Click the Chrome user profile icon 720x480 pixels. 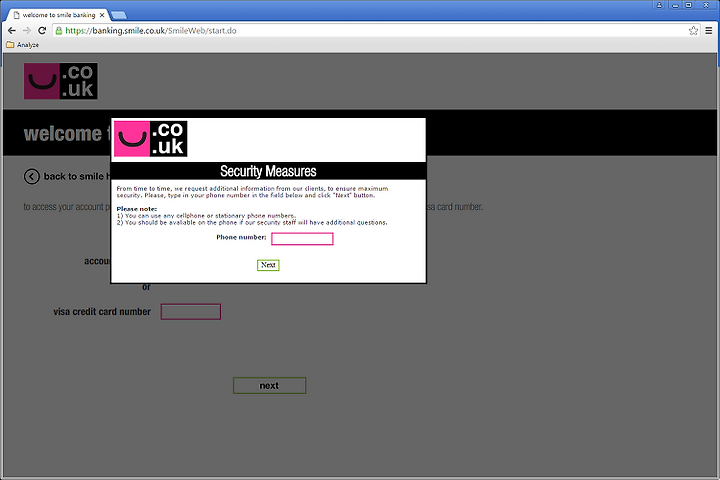coord(659,5)
